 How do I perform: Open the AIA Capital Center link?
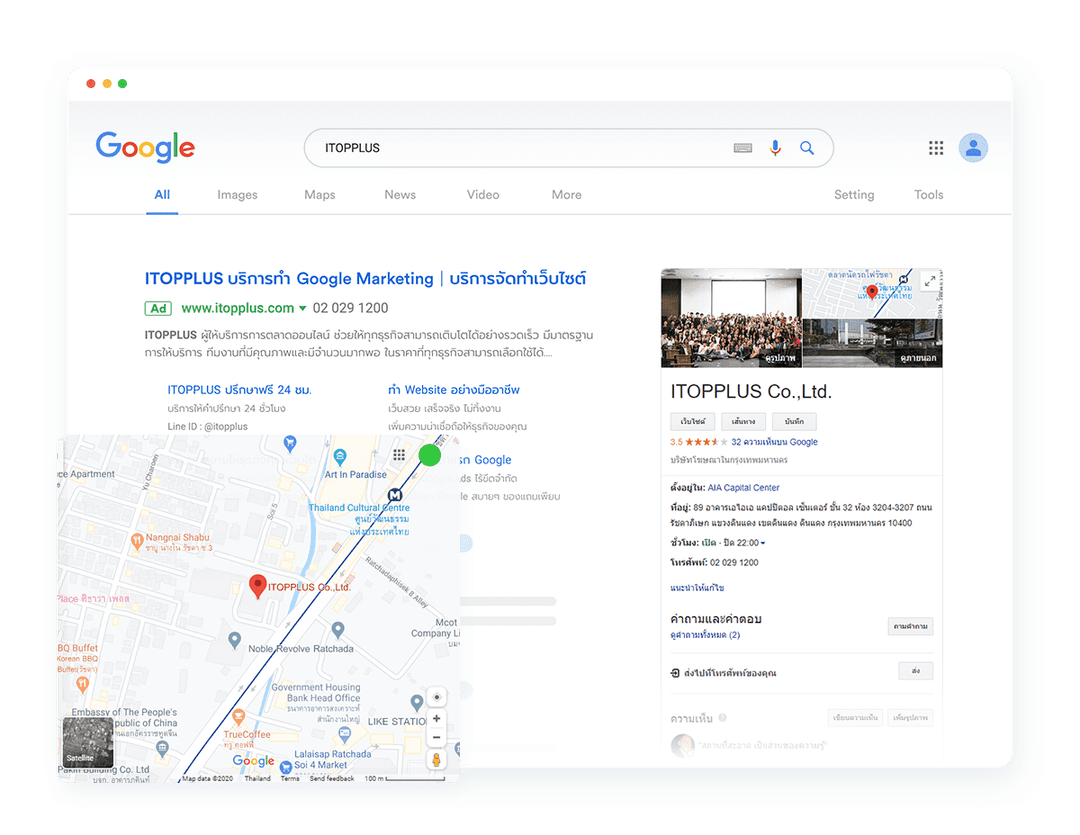pyautogui.click(x=743, y=488)
